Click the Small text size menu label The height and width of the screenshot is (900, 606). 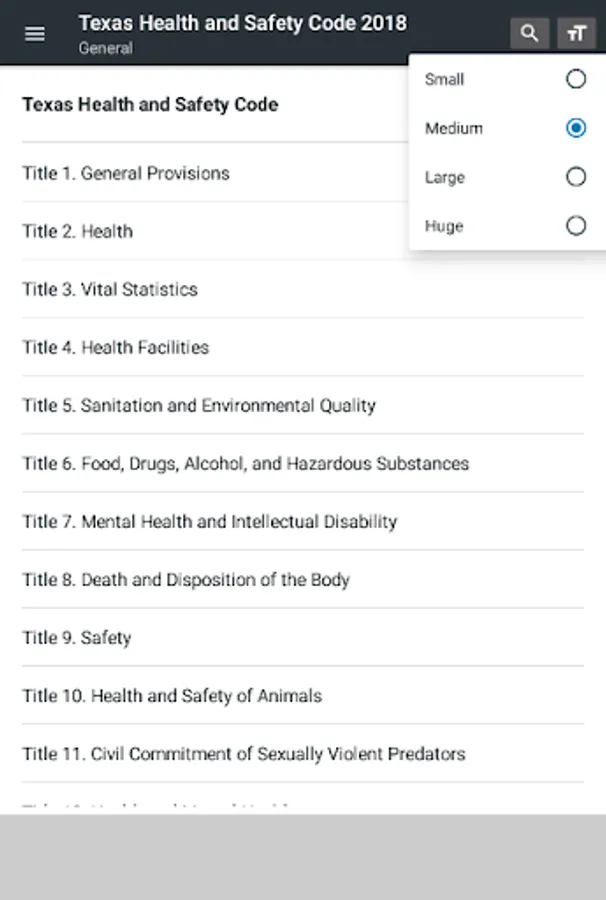[x=444, y=79]
